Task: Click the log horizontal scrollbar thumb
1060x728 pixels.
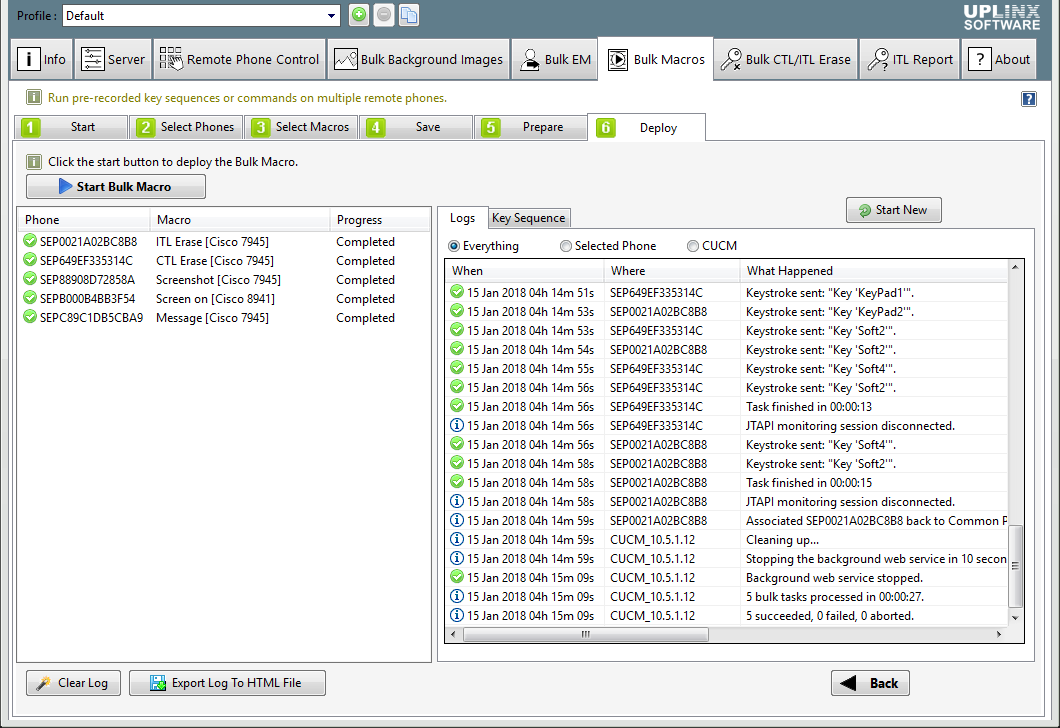Action: (x=585, y=634)
